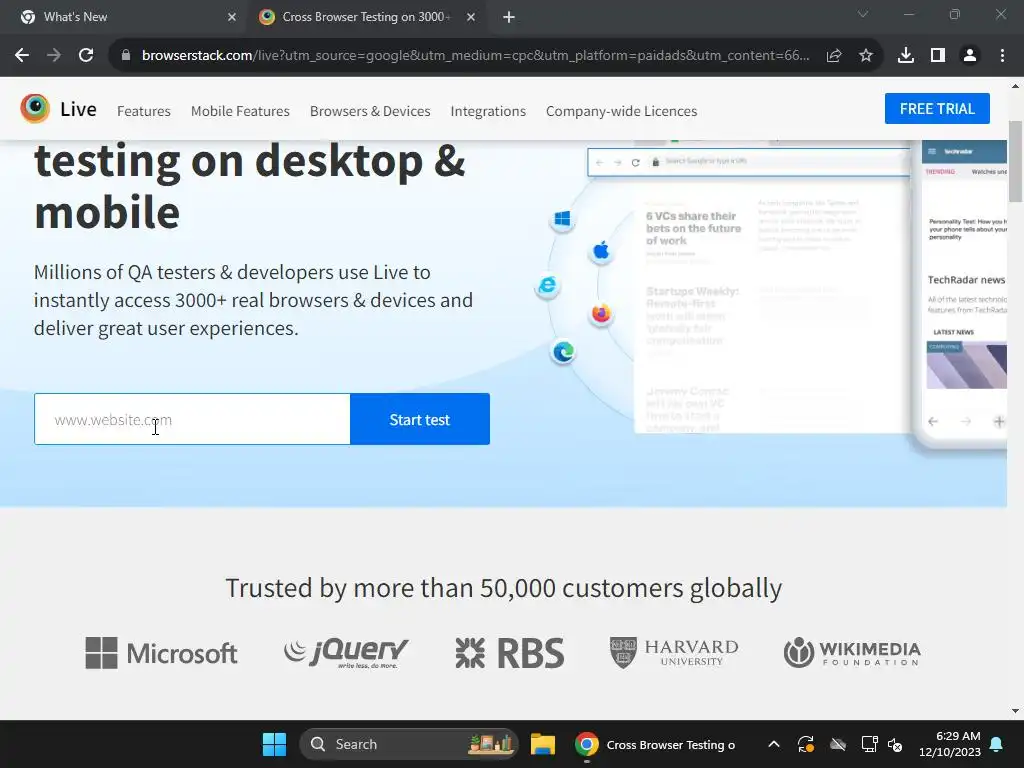
Task: Bookmark this page with the star icon
Action: 866,56
